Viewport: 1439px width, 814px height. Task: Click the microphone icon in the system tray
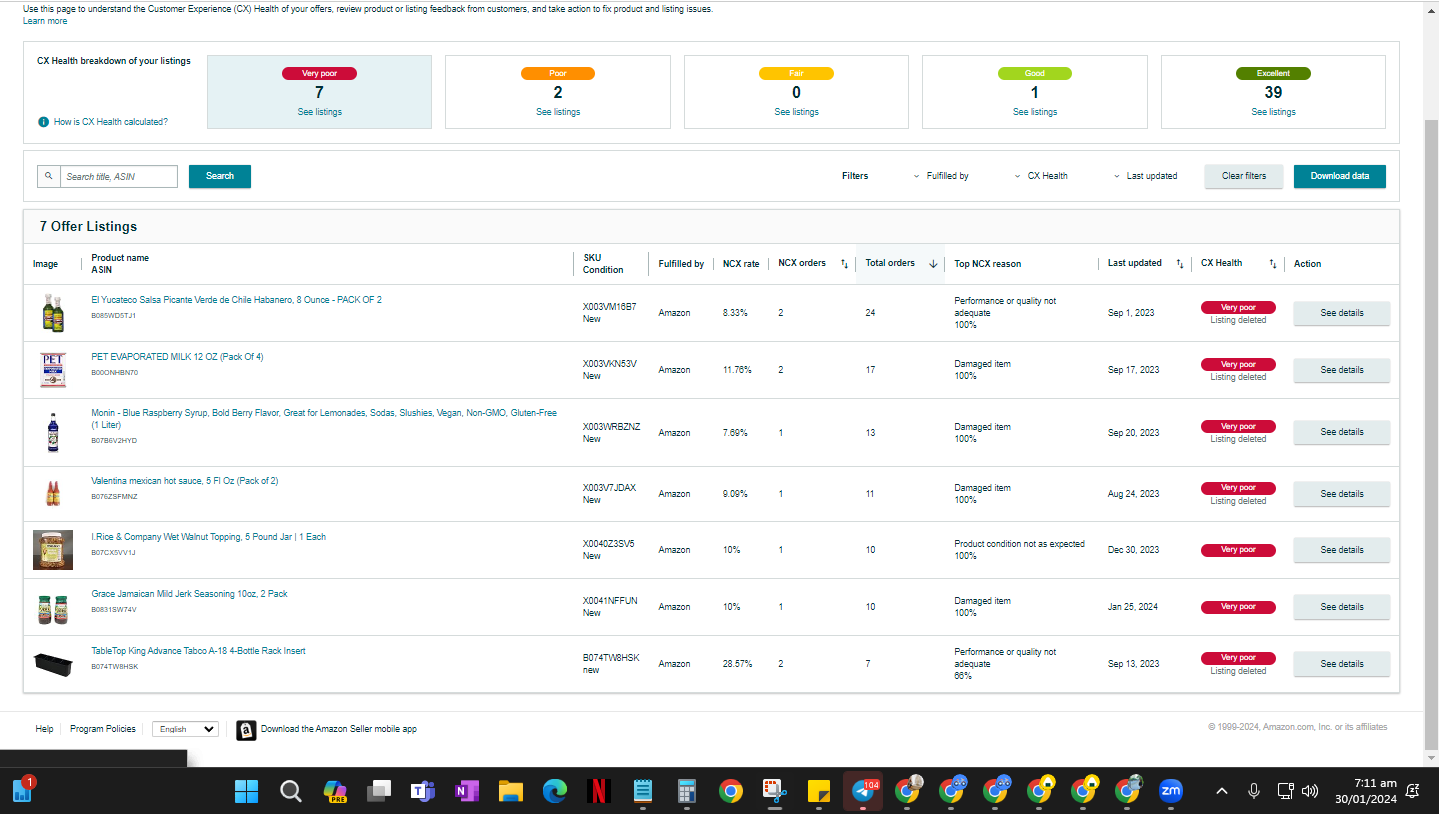[x=1254, y=792]
